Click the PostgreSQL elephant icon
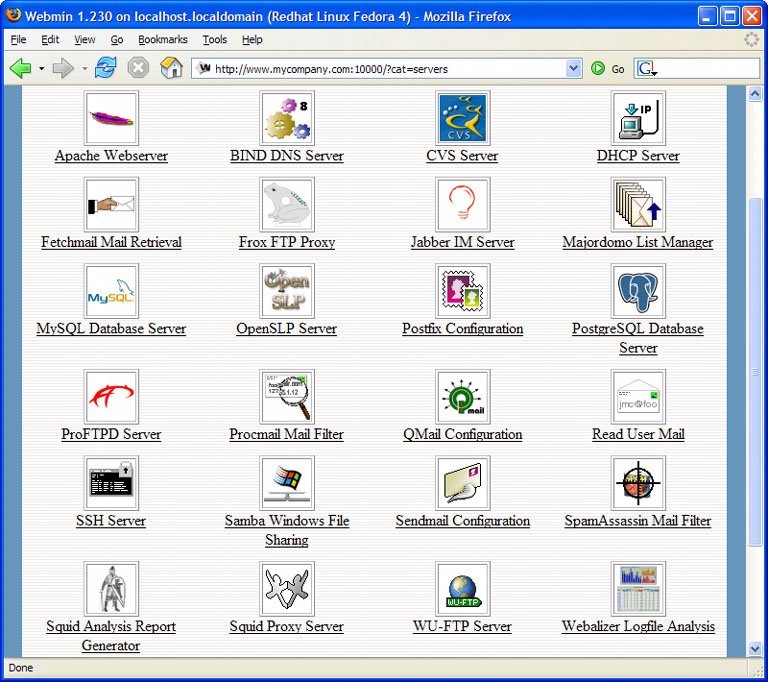Screen dimensions: 768x682 (638, 291)
